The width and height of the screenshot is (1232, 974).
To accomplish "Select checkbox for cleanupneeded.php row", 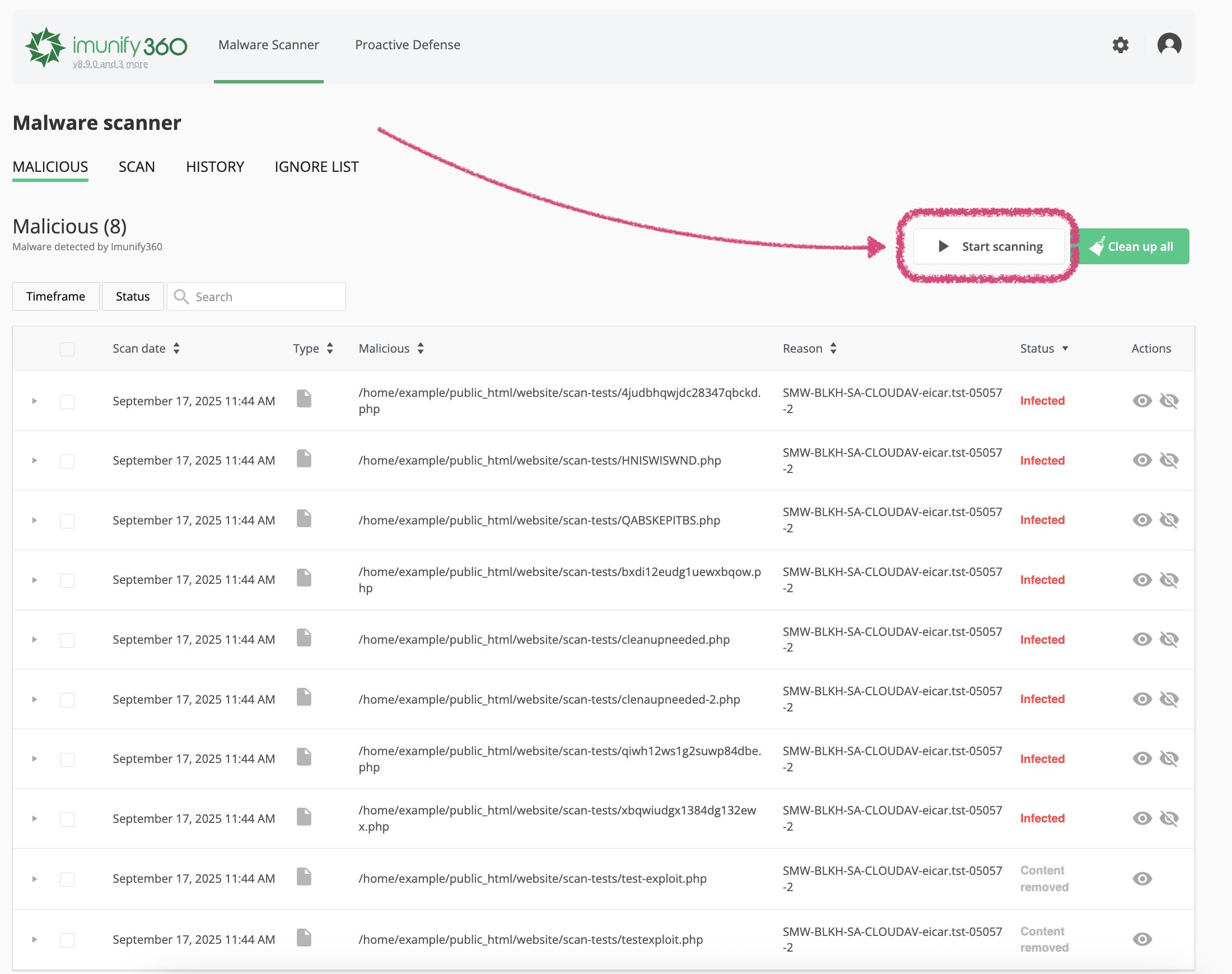I will tap(67, 640).
